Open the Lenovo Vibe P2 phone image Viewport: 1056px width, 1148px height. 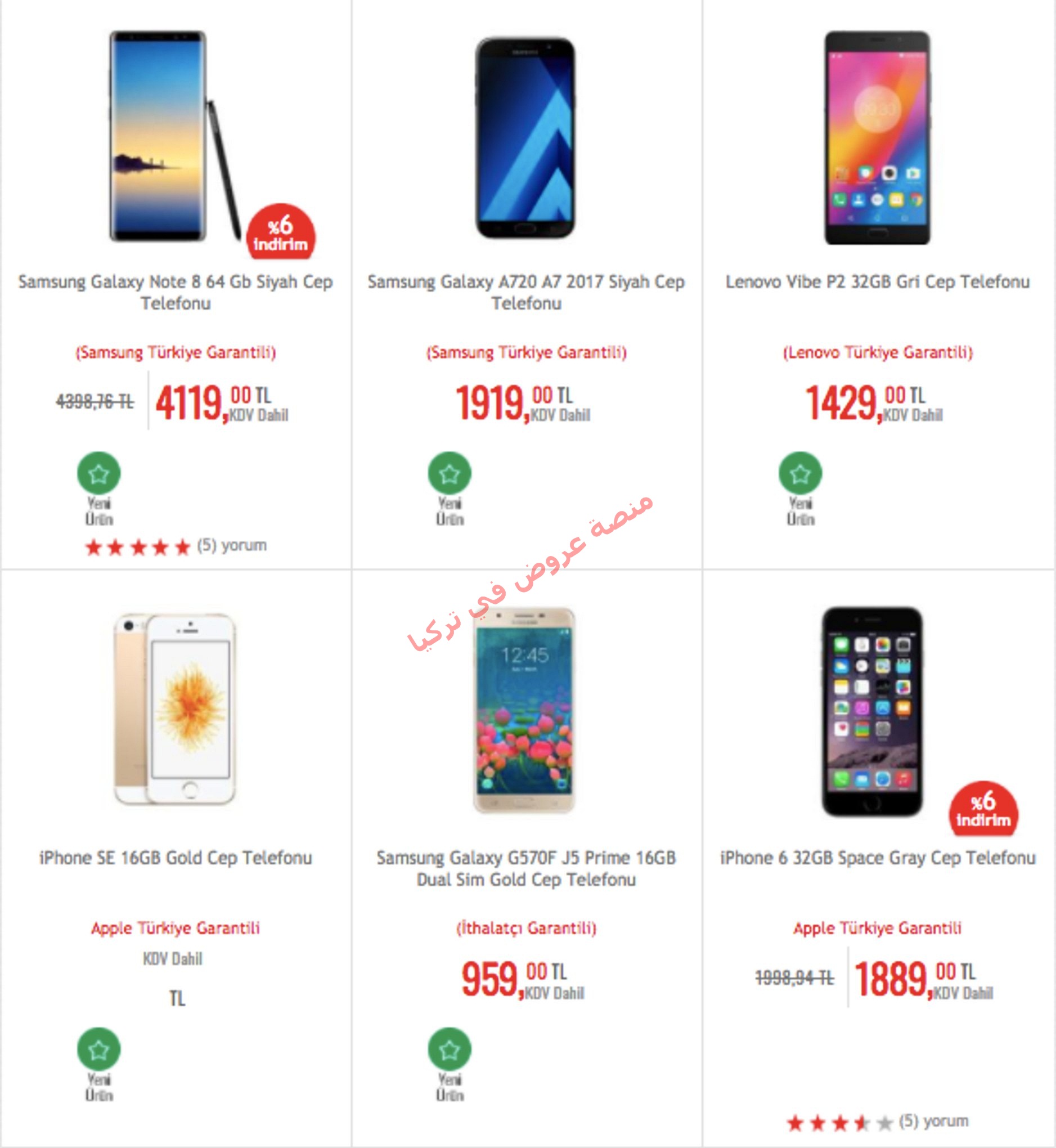[877, 138]
